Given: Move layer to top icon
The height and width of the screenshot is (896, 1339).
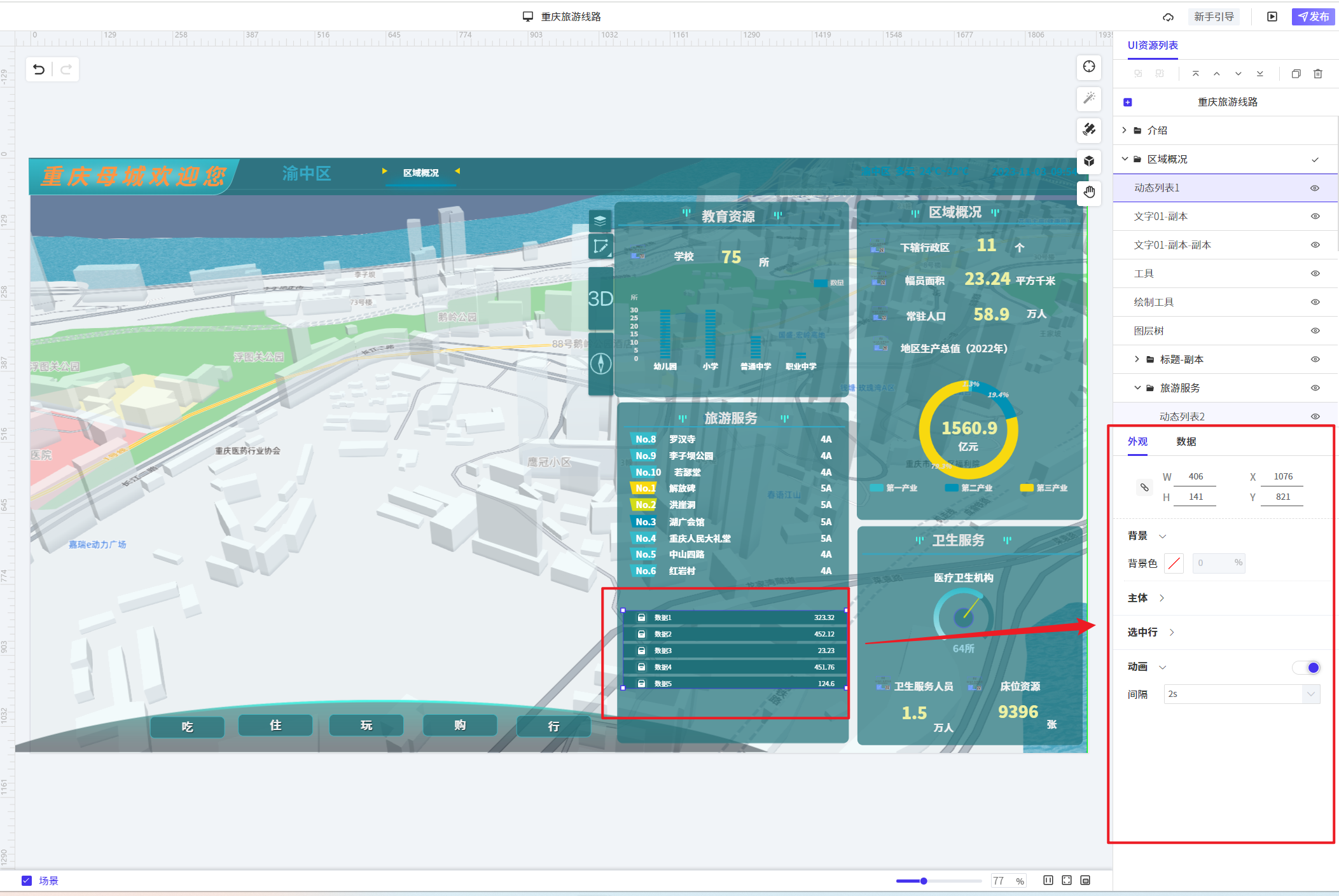Looking at the screenshot, I should [1195, 74].
